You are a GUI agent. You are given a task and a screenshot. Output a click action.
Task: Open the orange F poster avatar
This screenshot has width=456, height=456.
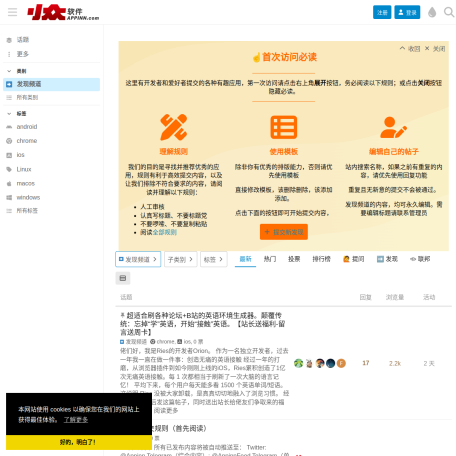341,363
